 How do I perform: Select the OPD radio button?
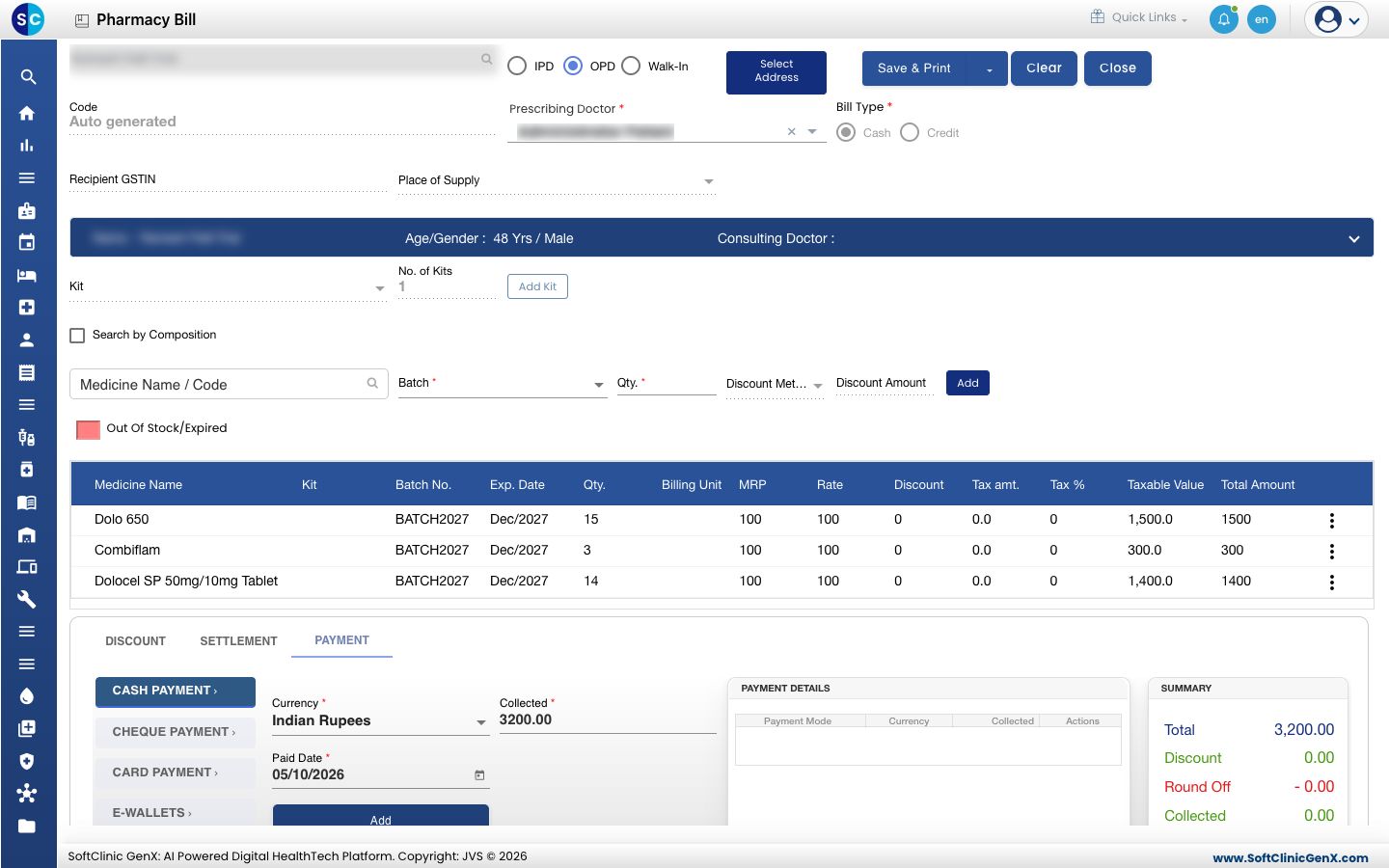click(x=573, y=66)
